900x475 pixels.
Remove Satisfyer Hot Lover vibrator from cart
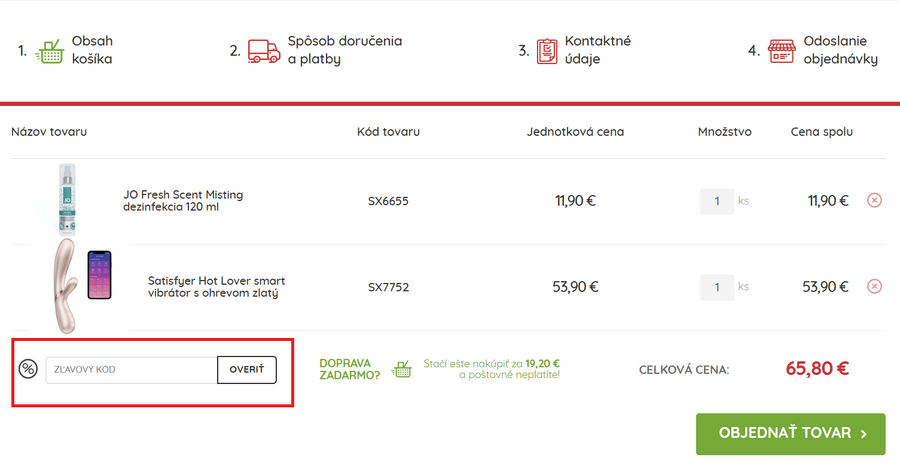874,287
